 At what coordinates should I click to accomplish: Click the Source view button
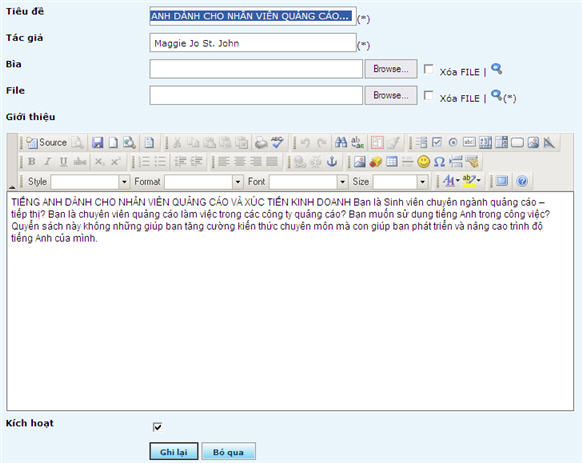pyautogui.click(x=46, y=143)
